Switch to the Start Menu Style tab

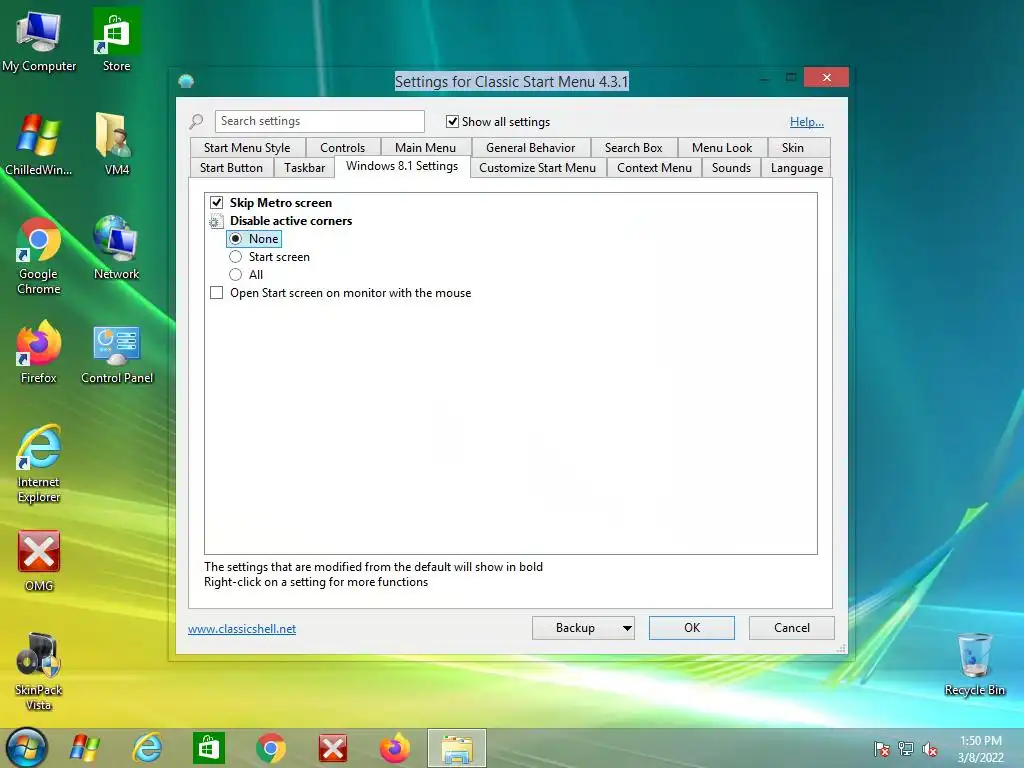(x=247, y=148)
